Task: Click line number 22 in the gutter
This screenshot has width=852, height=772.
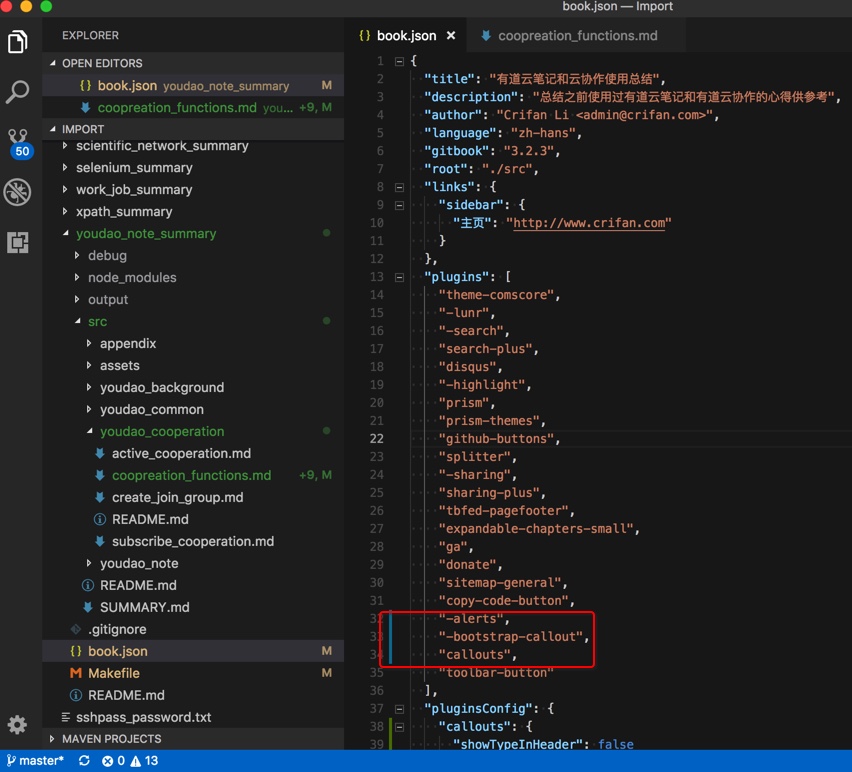Action: [377, 438]
